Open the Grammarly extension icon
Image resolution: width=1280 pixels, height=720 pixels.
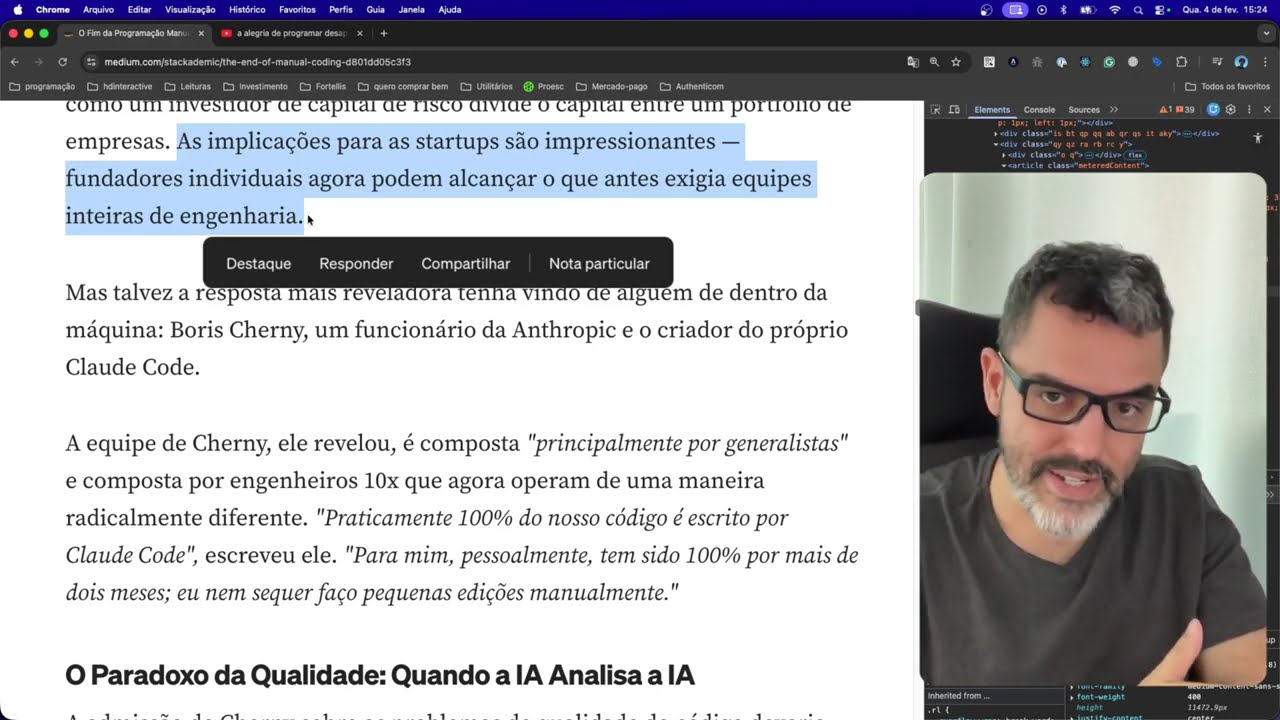coord(1109,62)
